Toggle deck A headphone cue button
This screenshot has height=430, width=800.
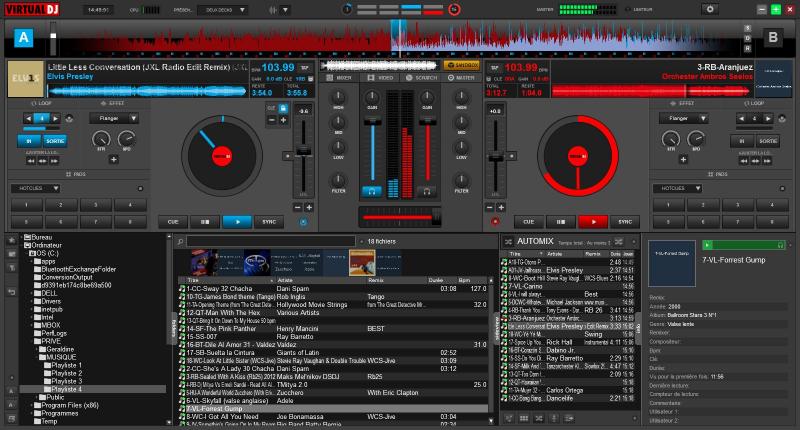[x=372, y=191]
